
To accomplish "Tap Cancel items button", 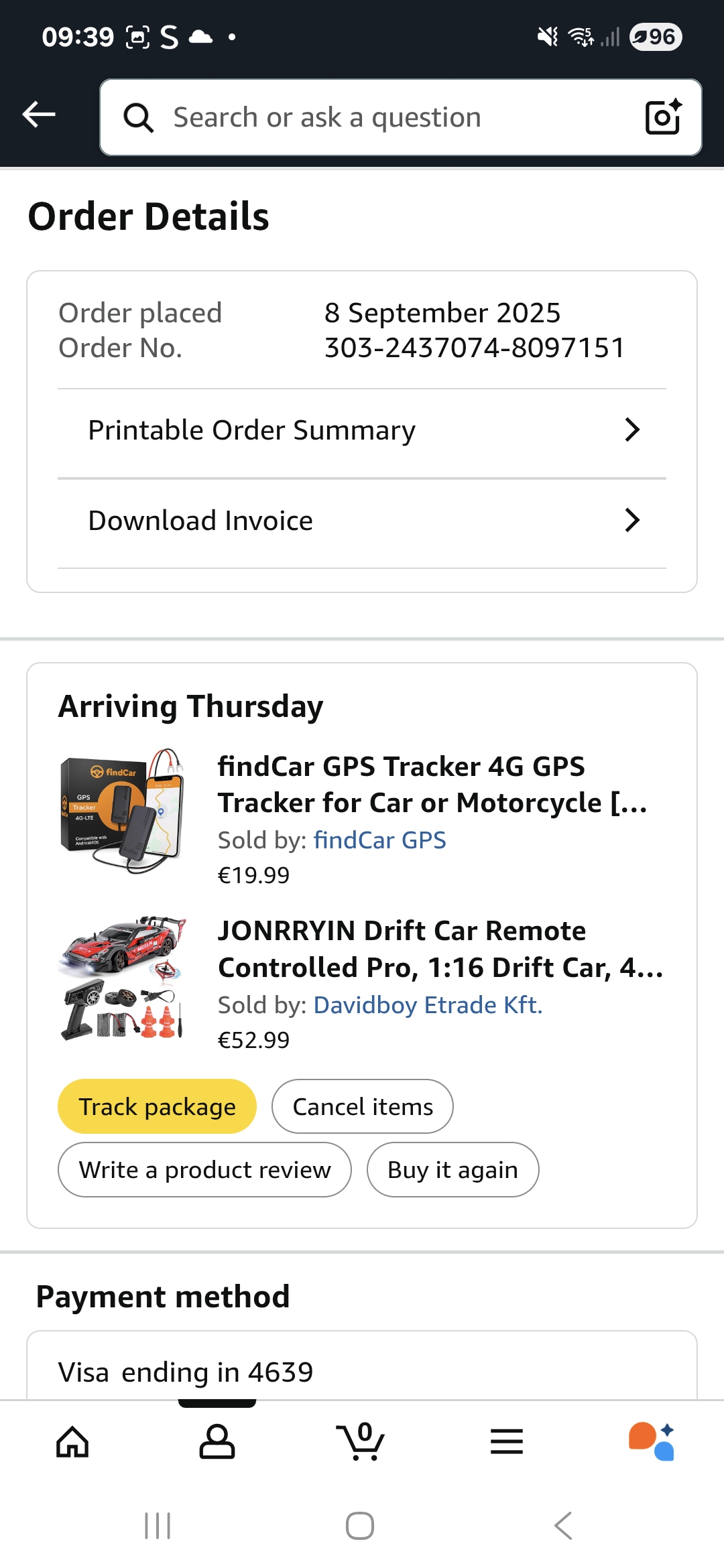I will (x=363, y=1106).
